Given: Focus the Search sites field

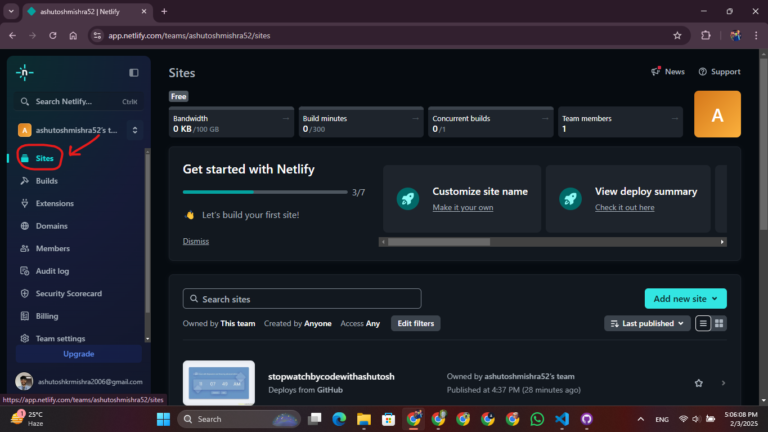Looking at the screenshot, I should click(x=302, y=299).
